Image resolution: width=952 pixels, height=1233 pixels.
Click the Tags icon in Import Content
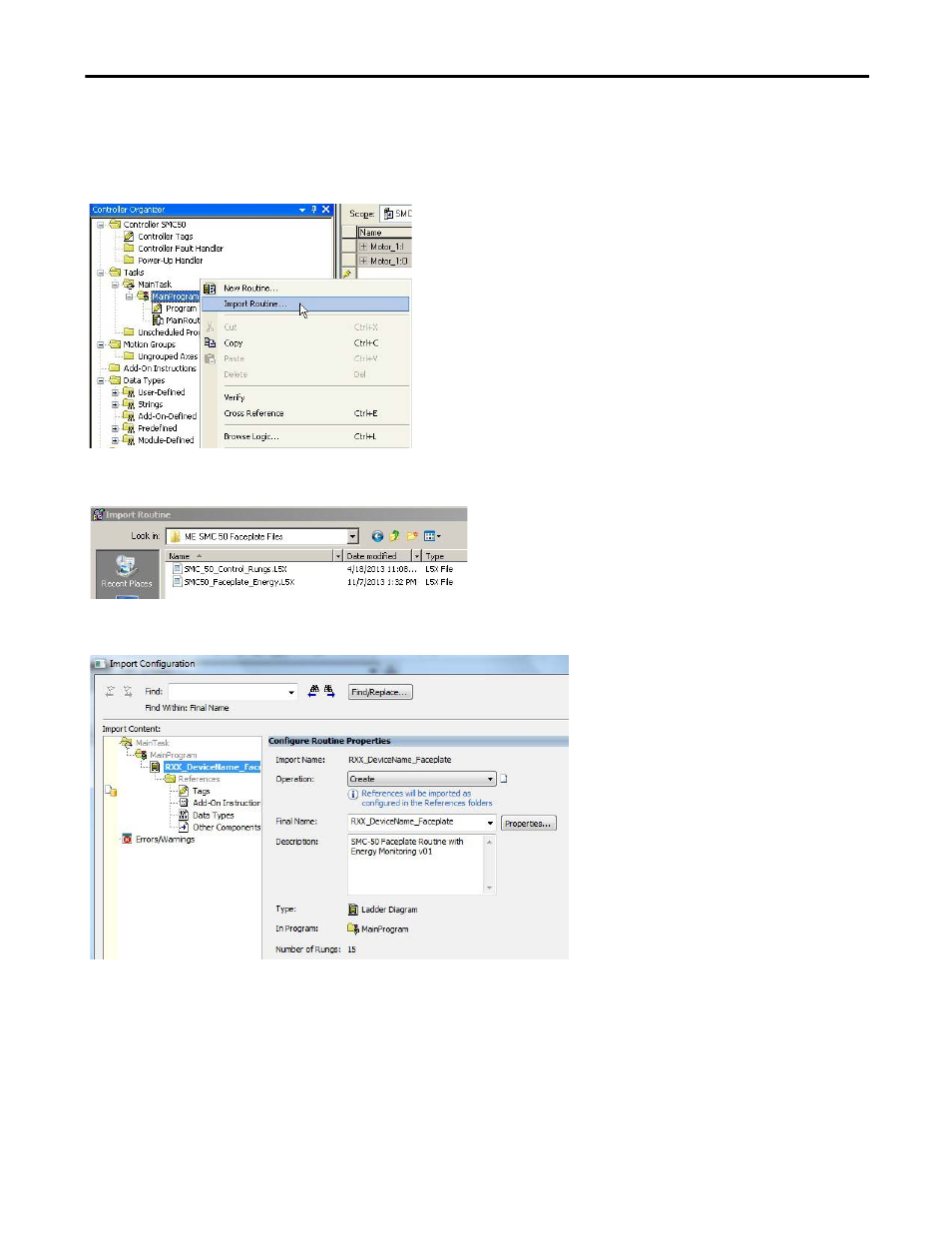(x=184, y=791)
